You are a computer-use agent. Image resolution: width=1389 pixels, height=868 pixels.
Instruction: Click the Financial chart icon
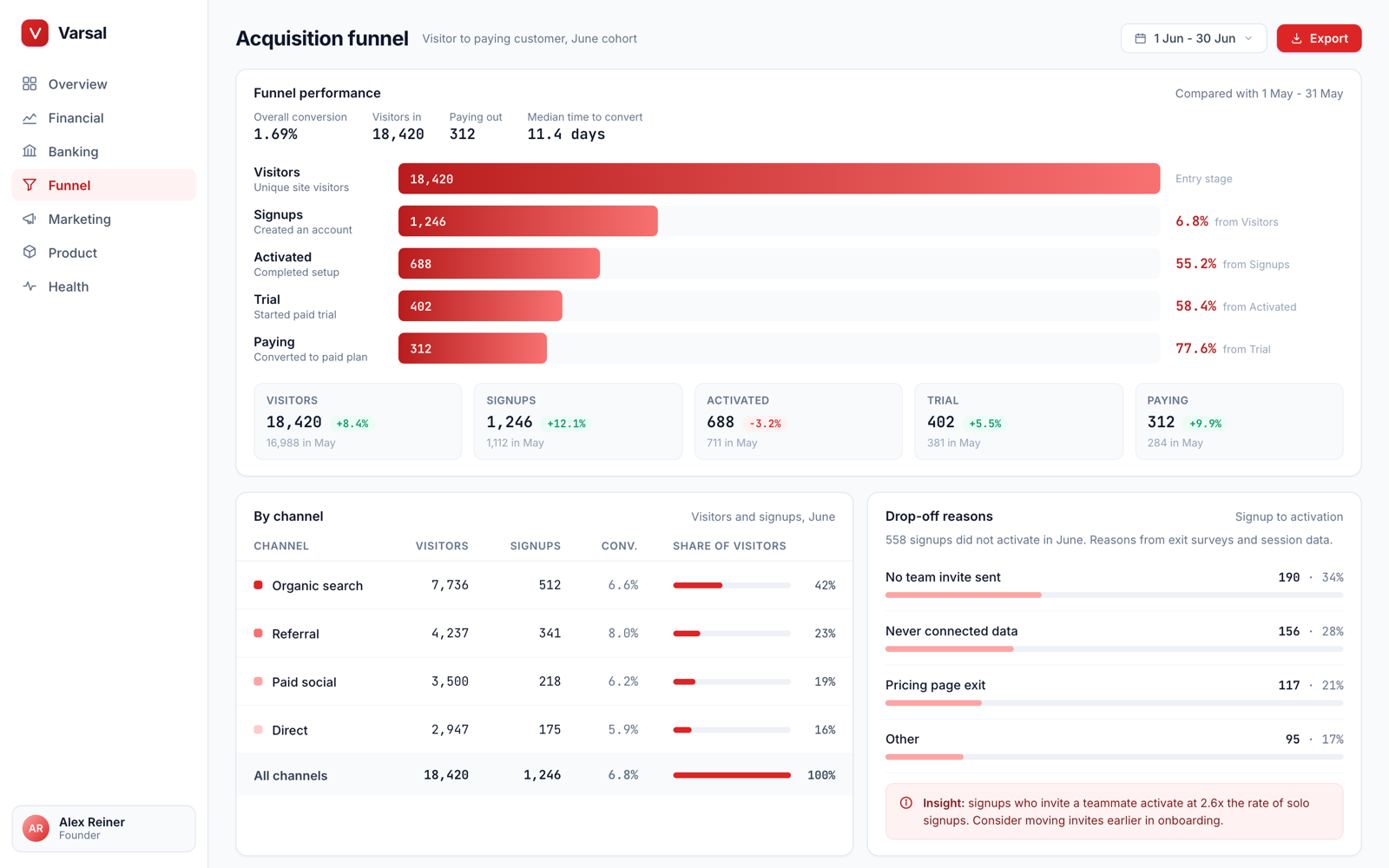(x=30, y=118)
